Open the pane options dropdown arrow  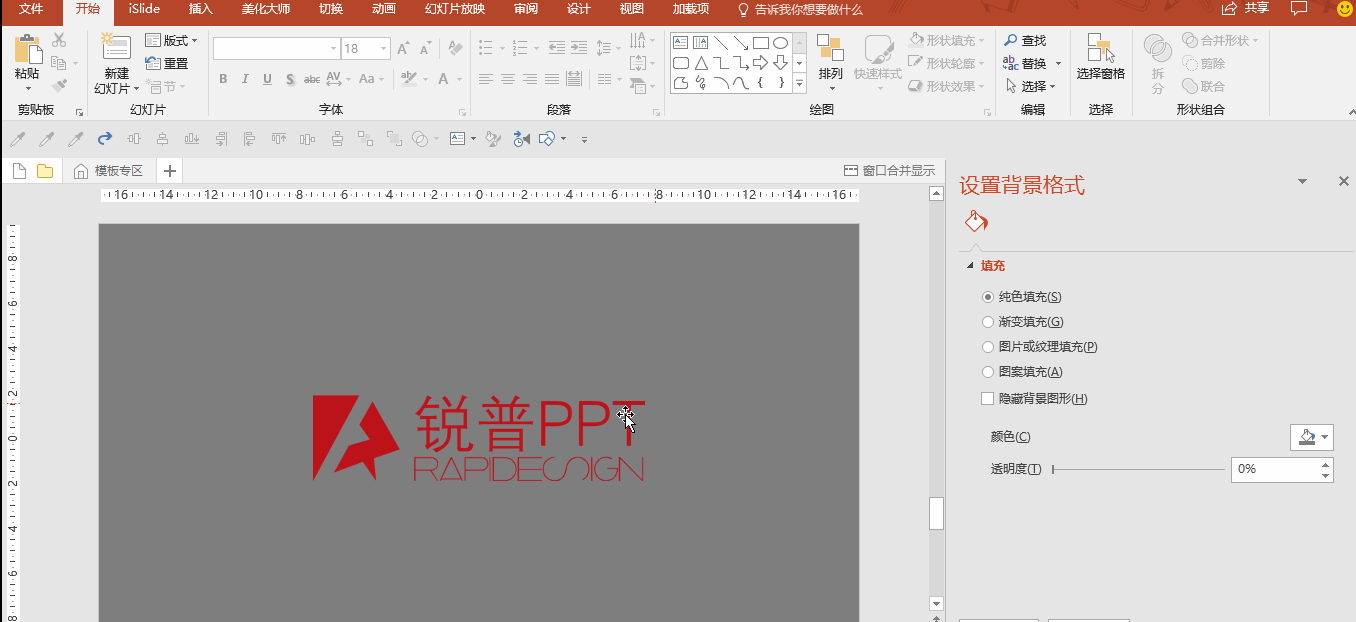point(1302,181)
